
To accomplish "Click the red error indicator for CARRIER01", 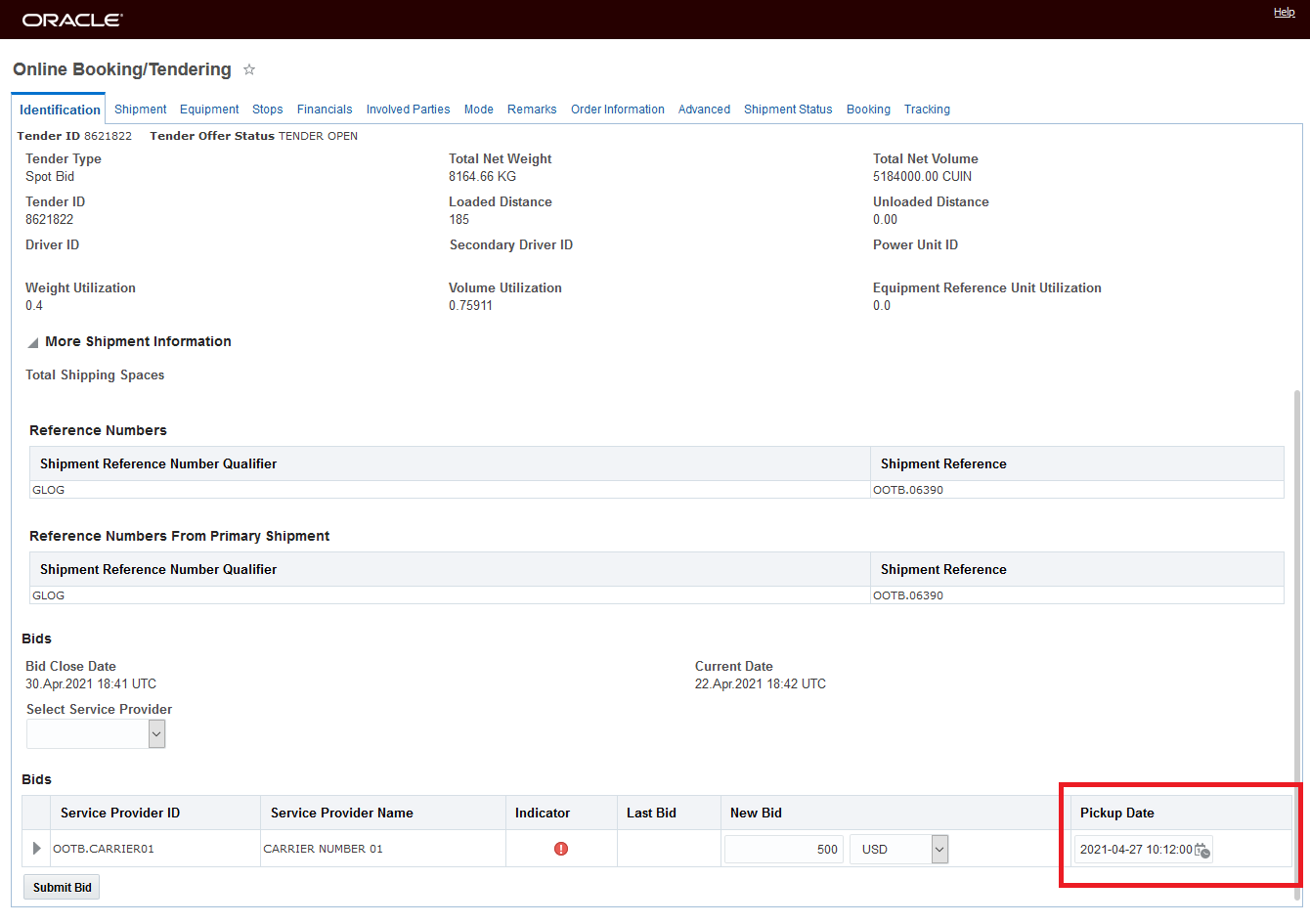I will [x=561, y=849].
